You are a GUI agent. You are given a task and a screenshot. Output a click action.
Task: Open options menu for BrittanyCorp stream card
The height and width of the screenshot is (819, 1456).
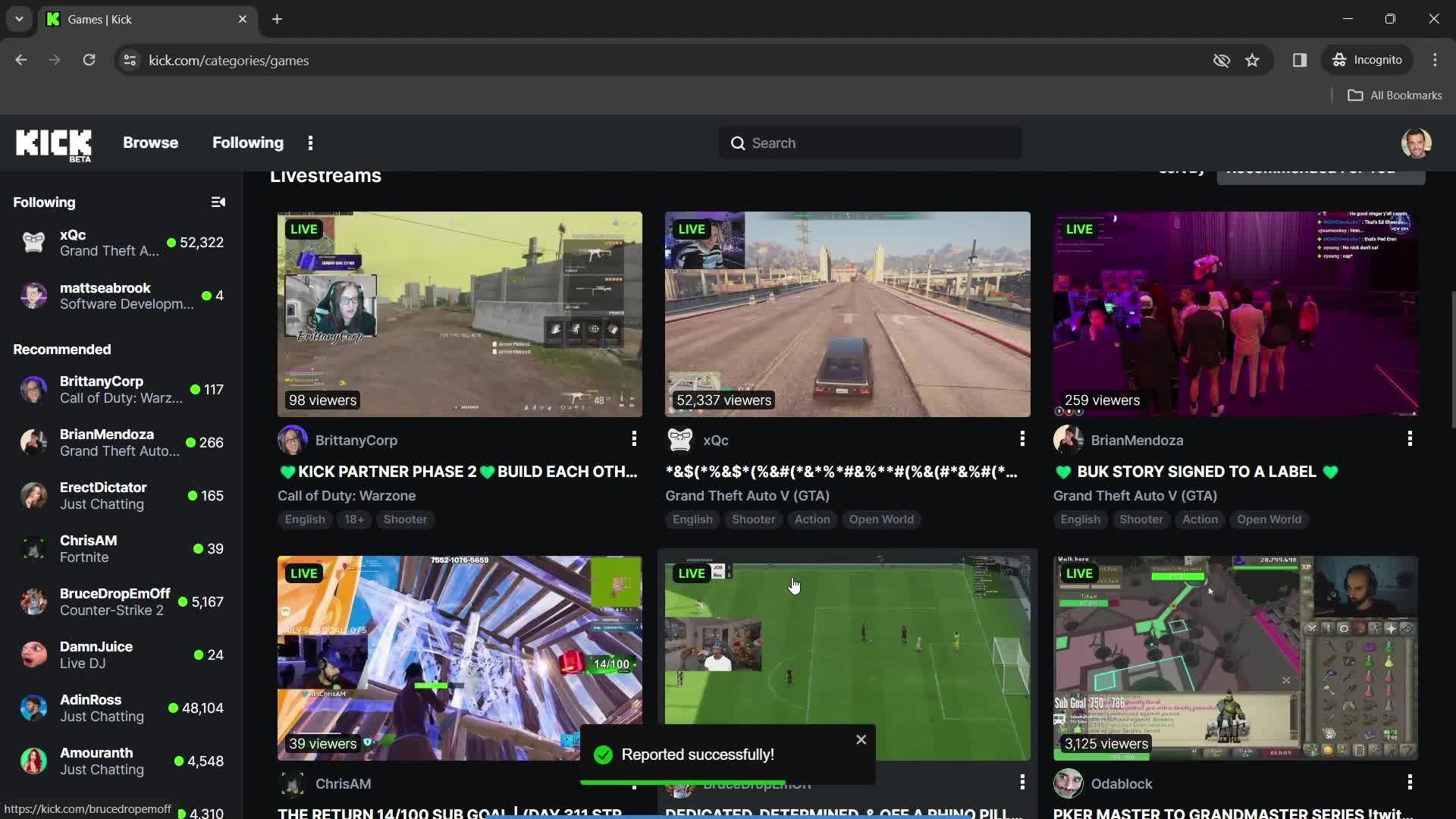[x=634, y=438]
